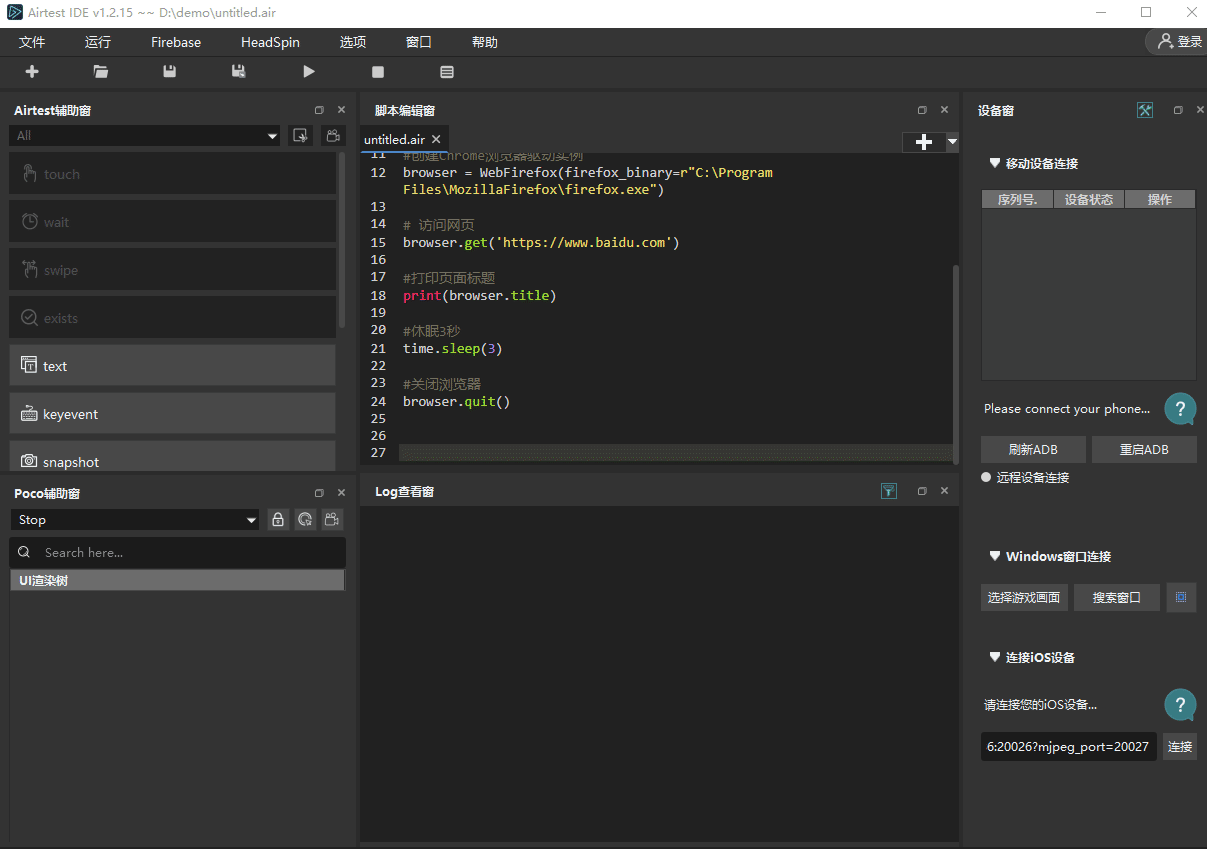Save the script using the floppy icon
Image resolution: width=1207 pixels, height=849 pixels.
pyautogui.click(x=170, y=71)
